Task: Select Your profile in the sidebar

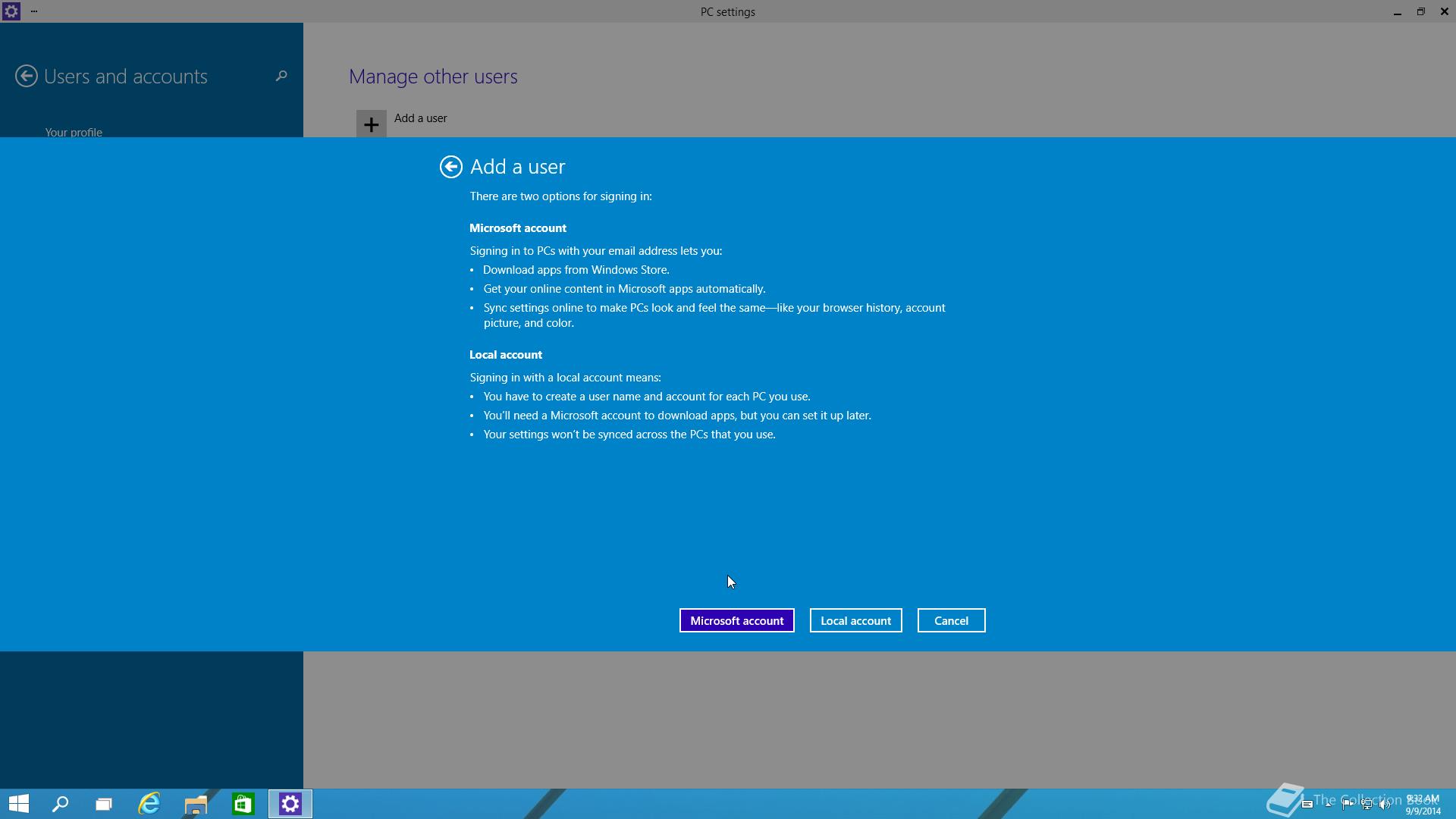Action: point(74,132)
